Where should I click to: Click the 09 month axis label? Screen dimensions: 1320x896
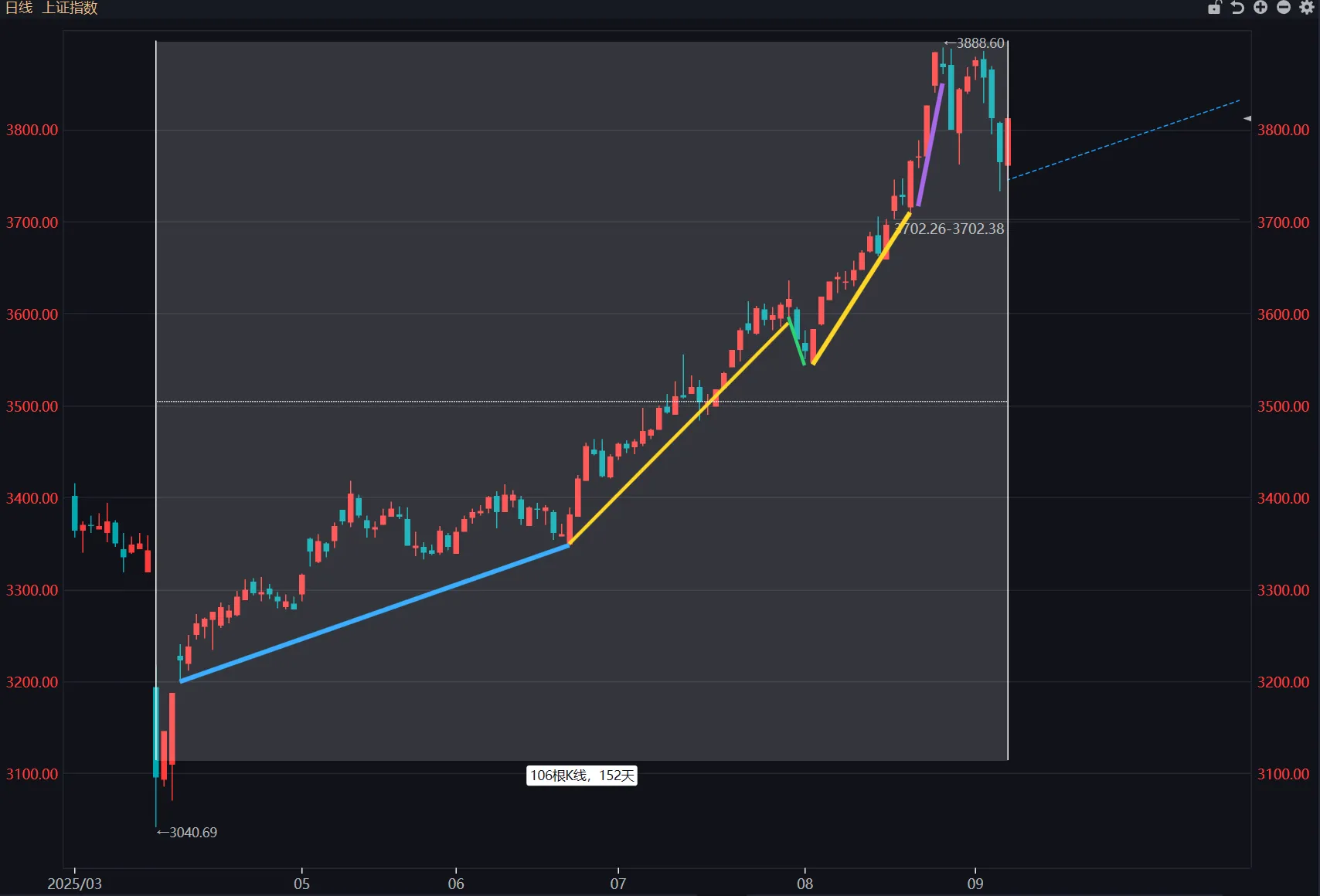[x=975, y=884]
